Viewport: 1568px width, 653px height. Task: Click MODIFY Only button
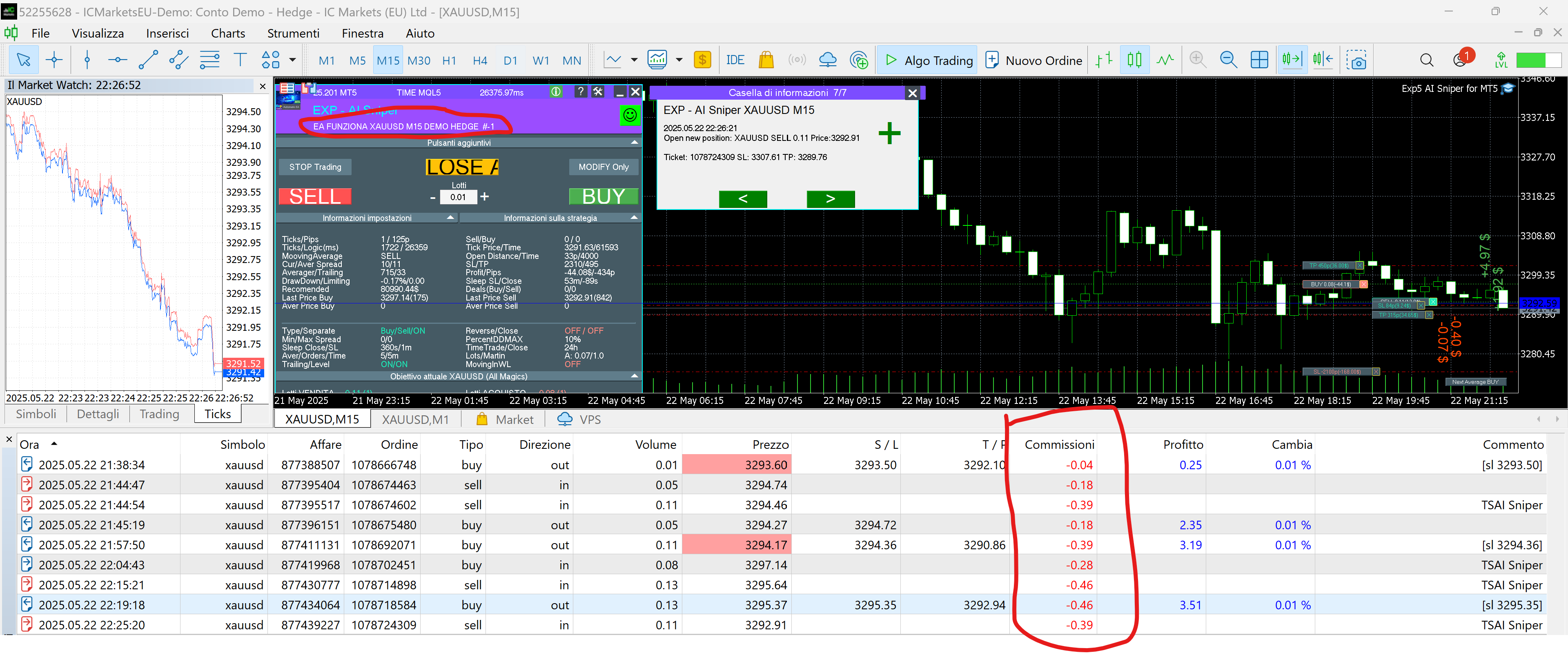coord(603,167)
